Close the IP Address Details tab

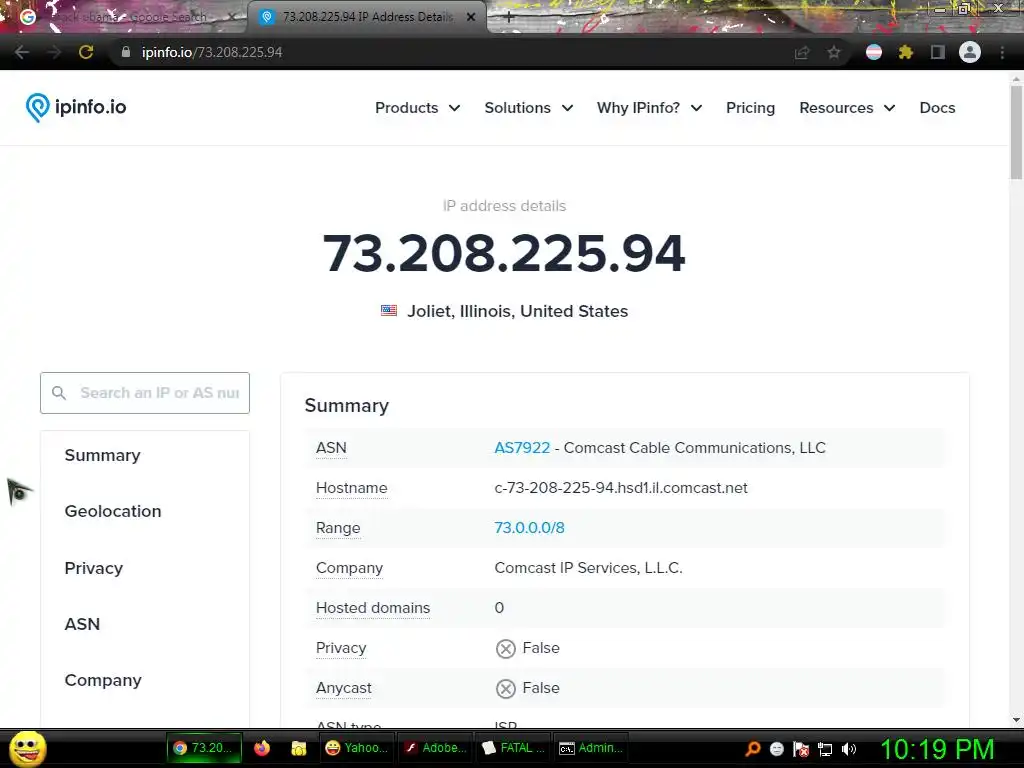(x=471, y=17)
